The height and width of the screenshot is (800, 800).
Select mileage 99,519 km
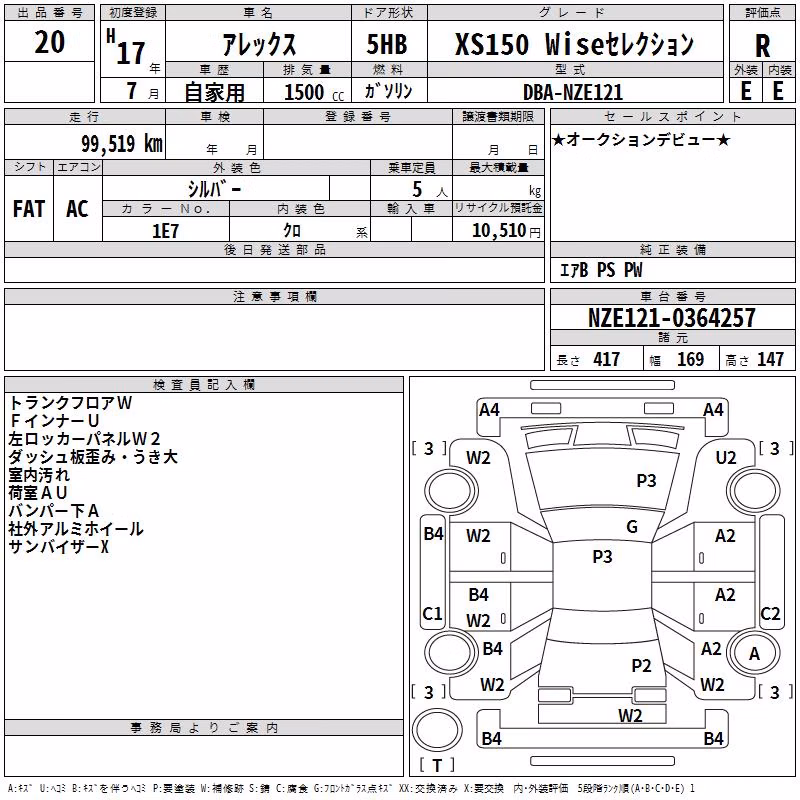(122, 144)
